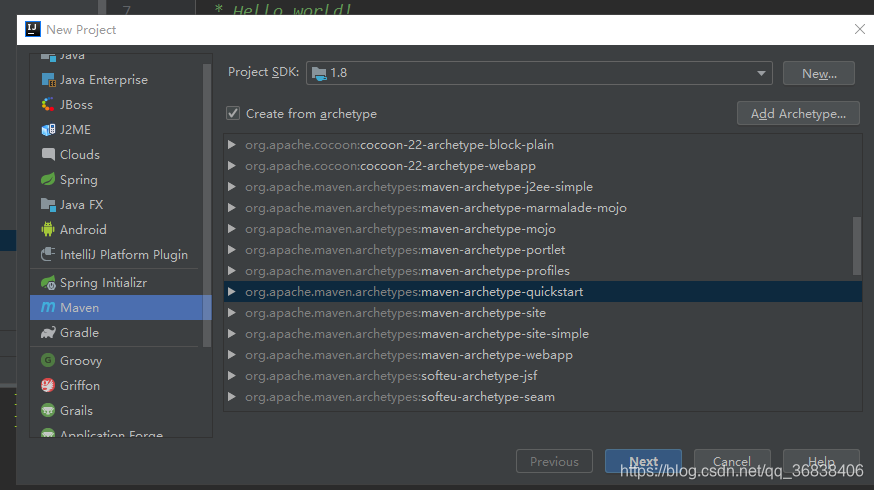Expand maven-archetype-mojo node arrow
This screenshot has width=874, height=490.
click(x=231, y=229)
